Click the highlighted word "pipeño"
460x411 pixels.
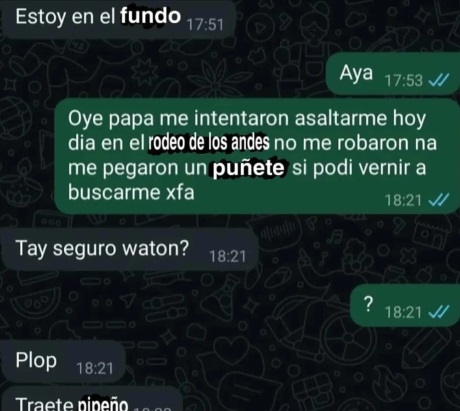click(103, 404)
